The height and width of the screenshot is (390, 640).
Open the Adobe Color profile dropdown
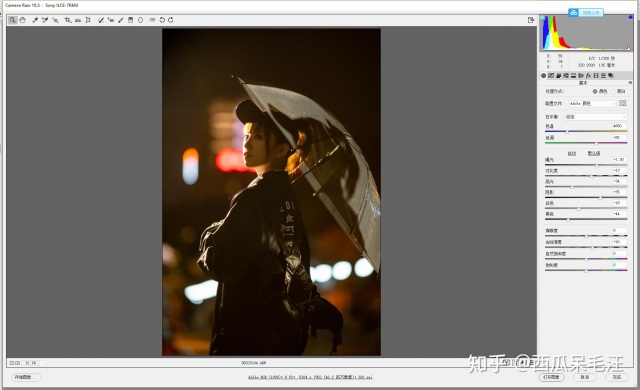592,104
